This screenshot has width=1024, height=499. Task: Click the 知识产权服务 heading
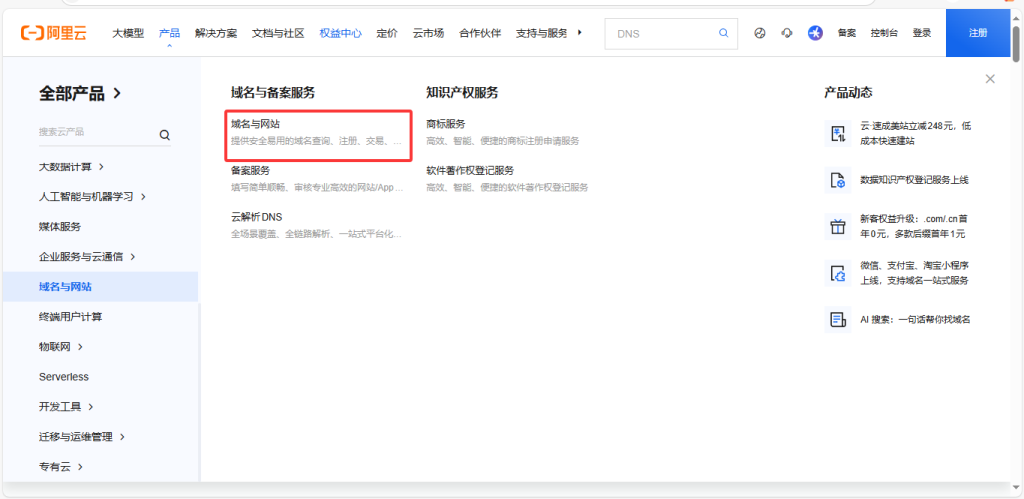pyautogui.click(x=462, y=93)
